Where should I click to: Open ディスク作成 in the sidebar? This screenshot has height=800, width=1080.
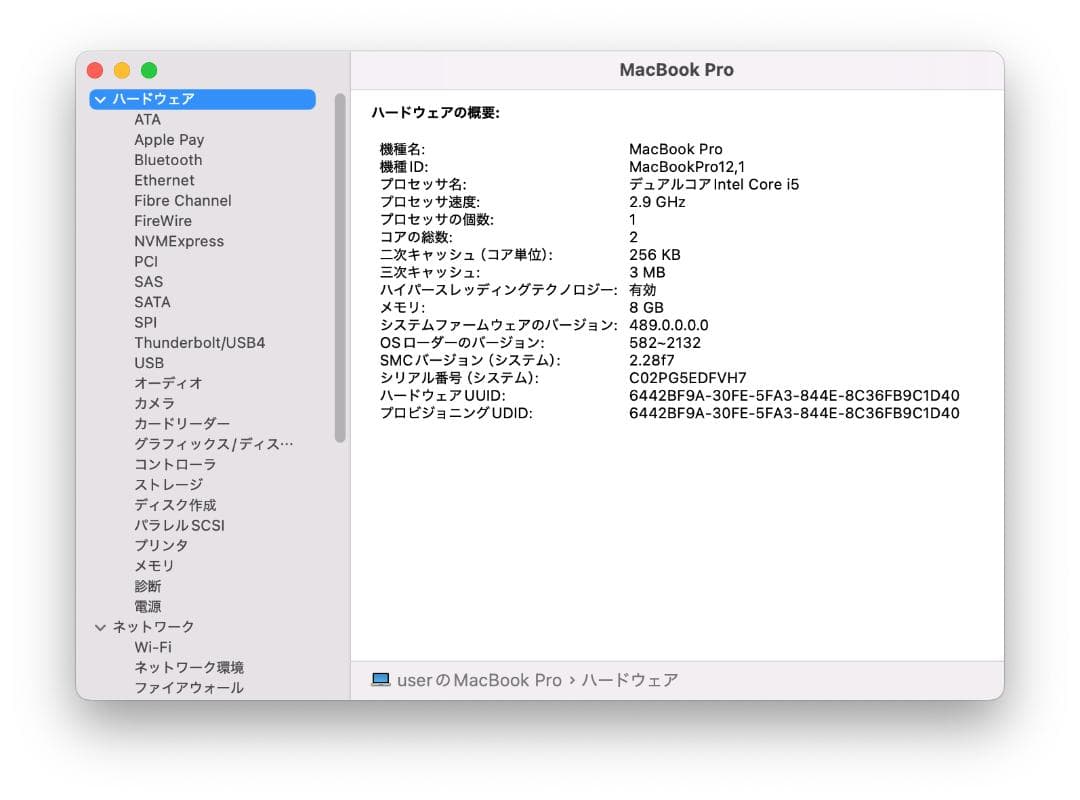point(175,505)
